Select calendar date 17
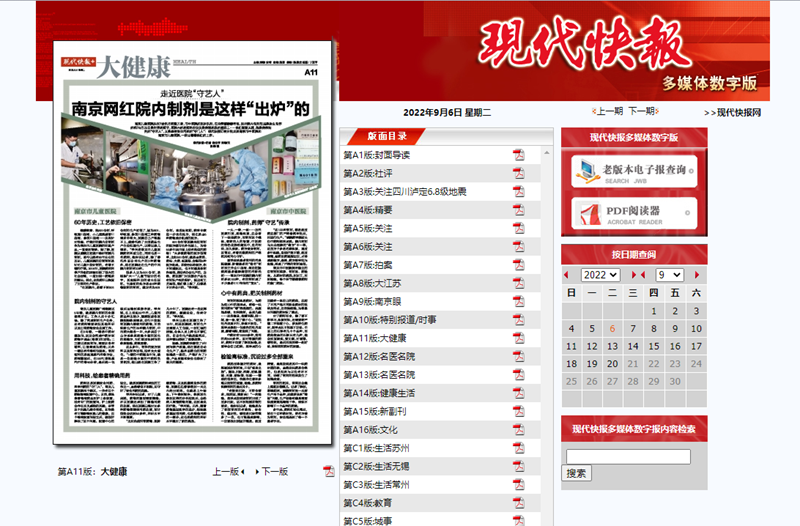800x526 pixels. coord(696,346)
